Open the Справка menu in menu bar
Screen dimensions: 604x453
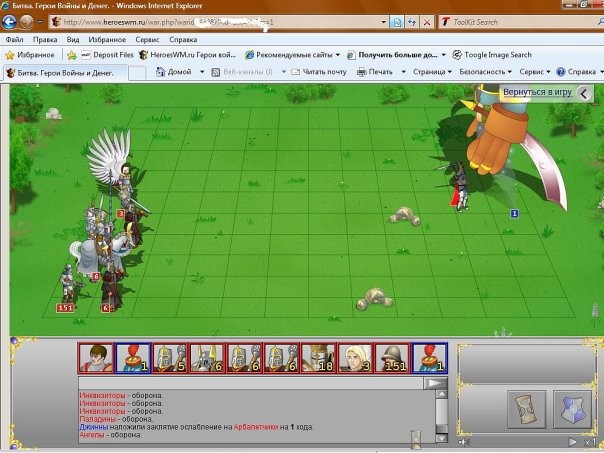[x=183, y=39]
